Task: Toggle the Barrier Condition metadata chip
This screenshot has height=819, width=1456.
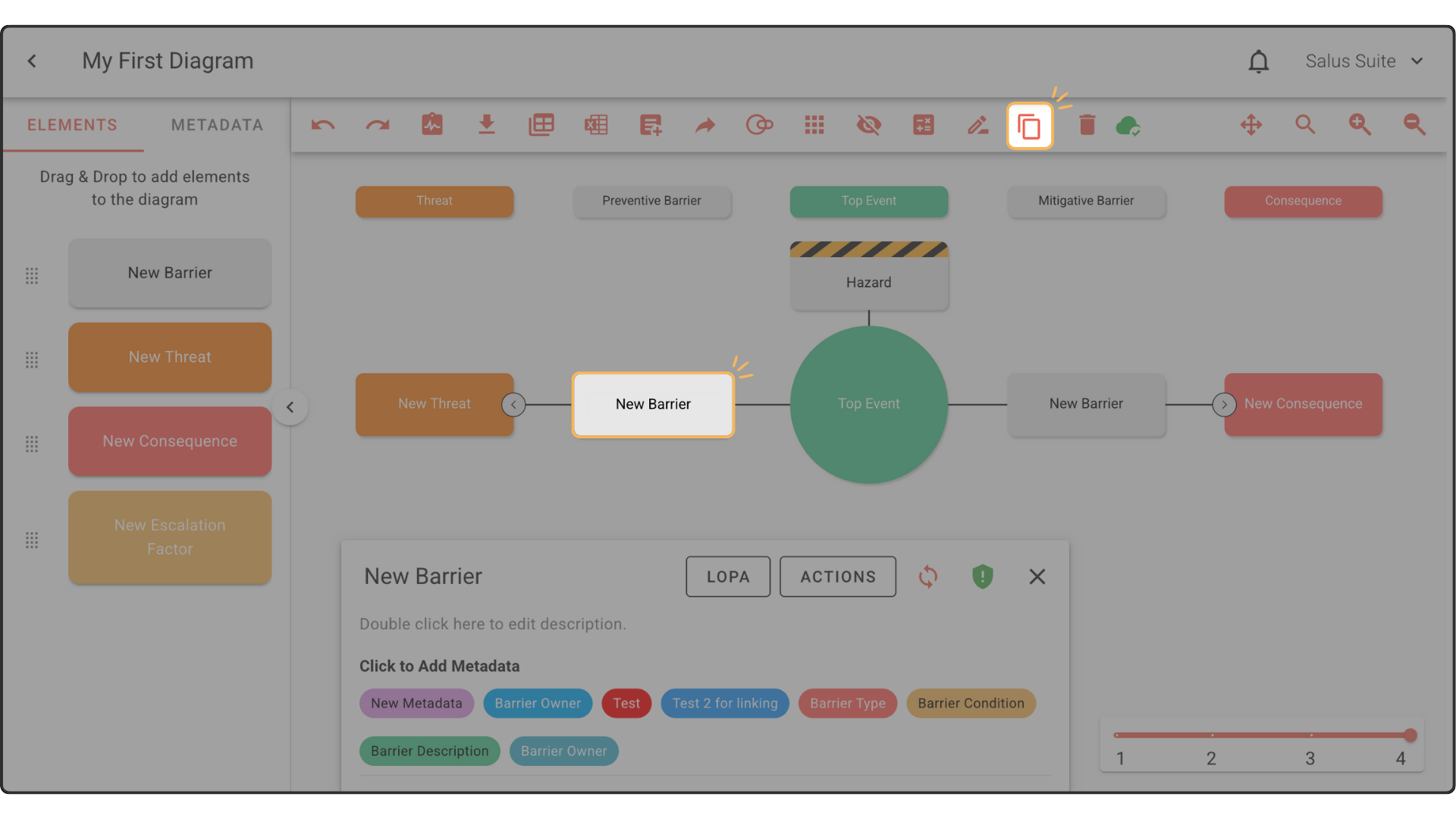Action: tap(971, 704)
